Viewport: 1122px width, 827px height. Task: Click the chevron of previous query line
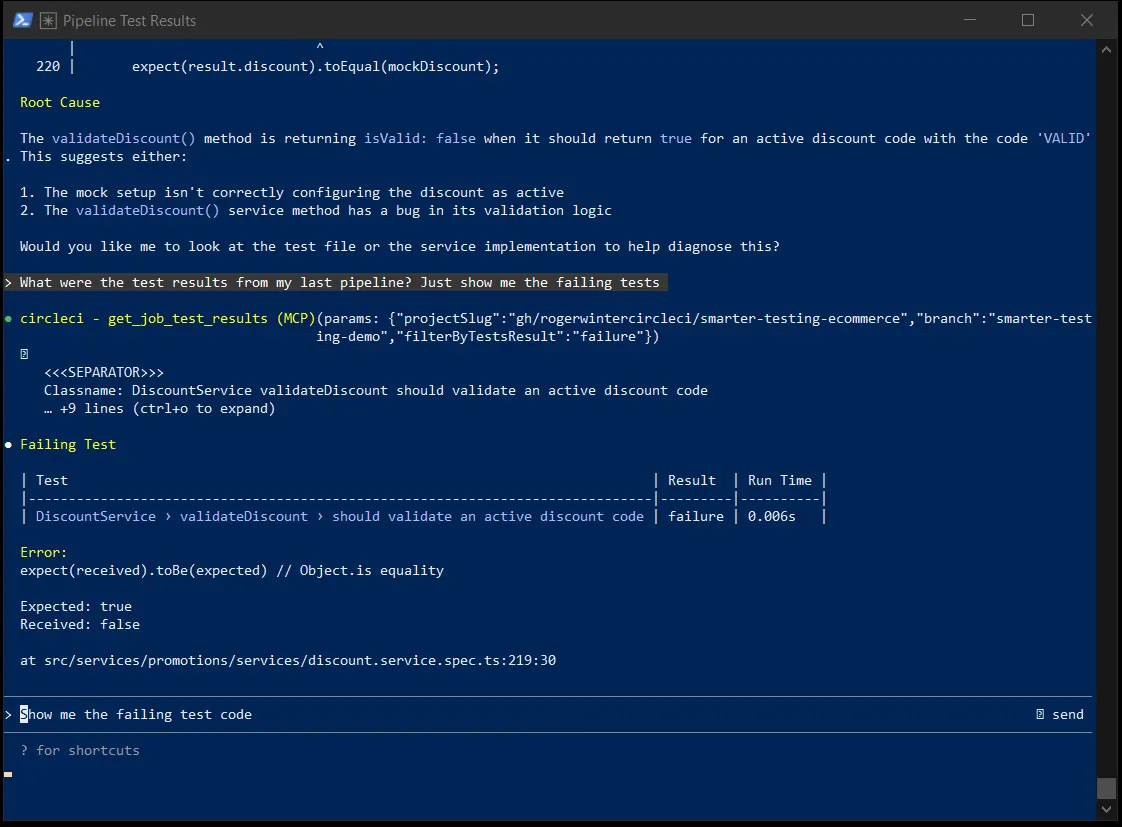coord(8,283)
